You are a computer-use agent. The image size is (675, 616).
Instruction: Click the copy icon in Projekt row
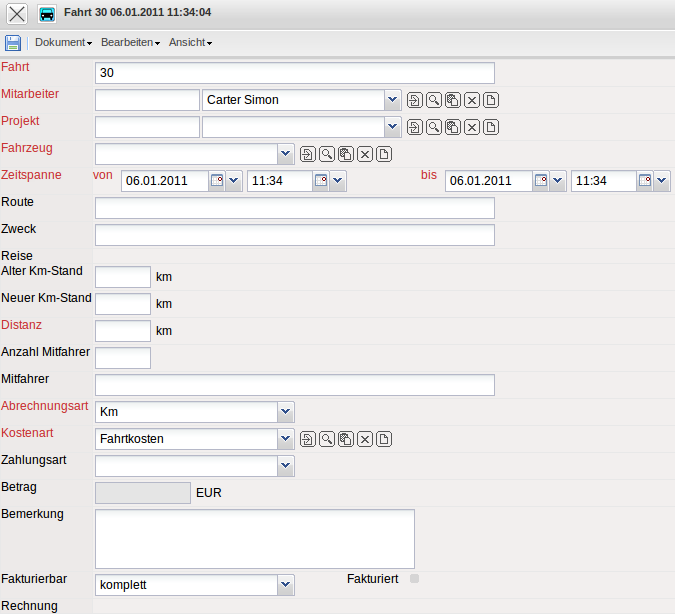453,127
